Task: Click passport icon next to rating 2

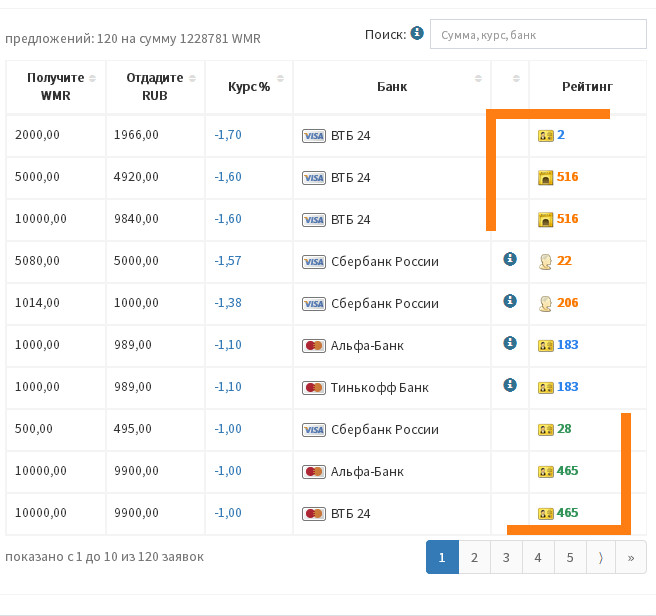Action: (546, 136)
